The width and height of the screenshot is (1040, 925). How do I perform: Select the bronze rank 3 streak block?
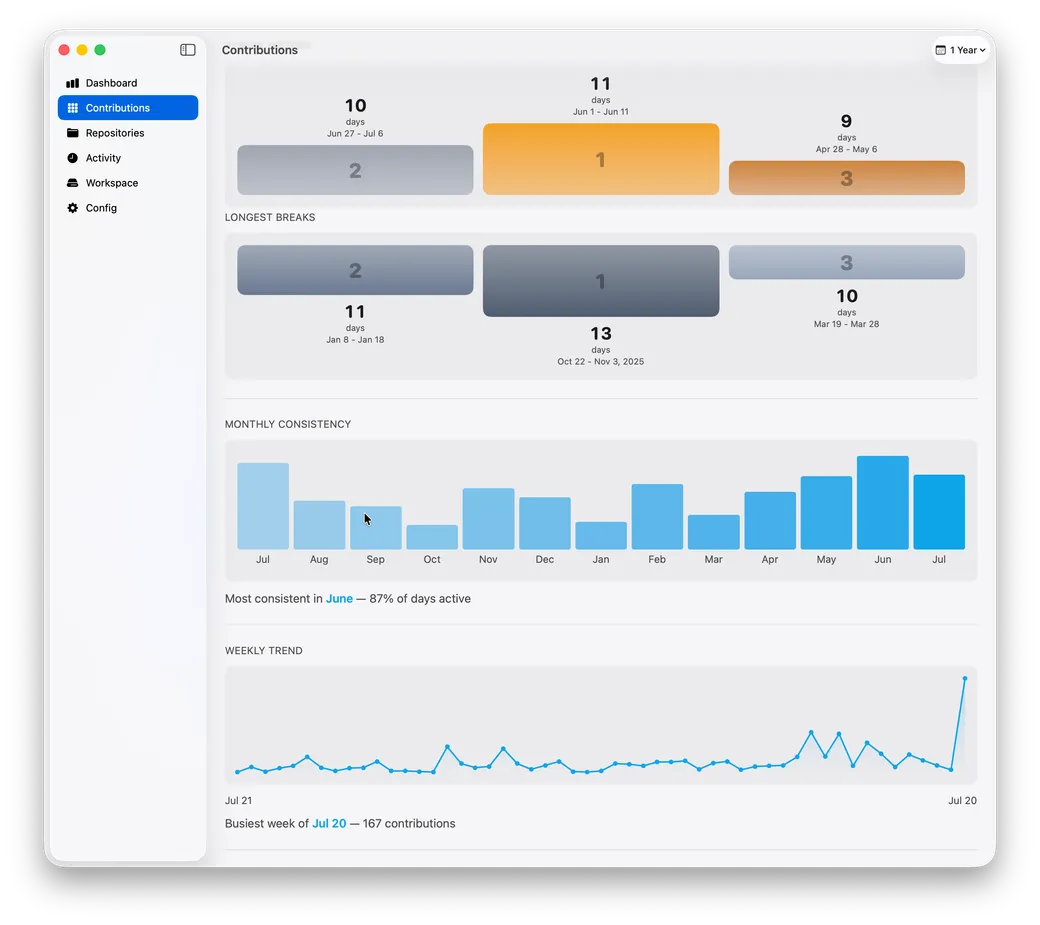tap(846, 178)
